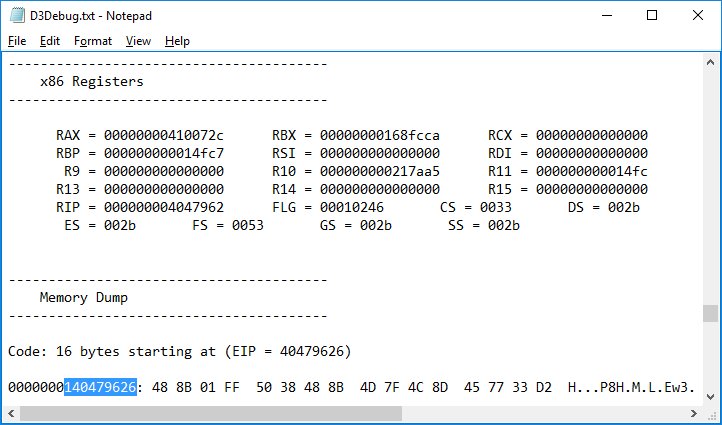Click the RDI register label
The width and height of the screenshot is (722, 425).
pyautogui.click(x=500, y=153)
